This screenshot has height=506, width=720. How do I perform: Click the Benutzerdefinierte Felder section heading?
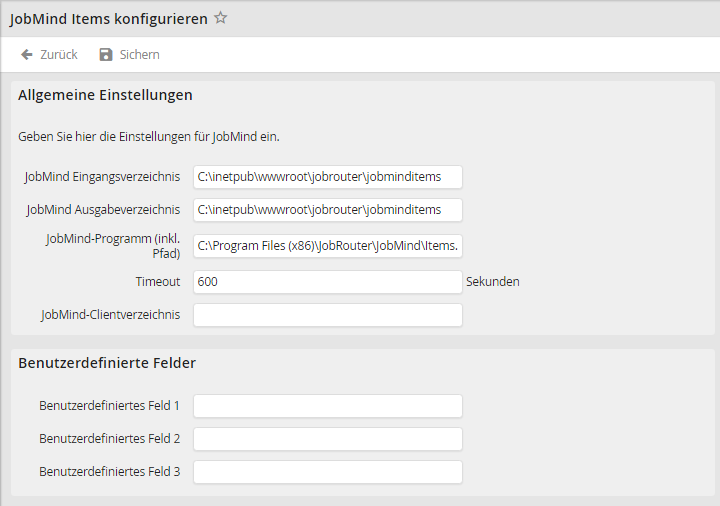point(107,363)
